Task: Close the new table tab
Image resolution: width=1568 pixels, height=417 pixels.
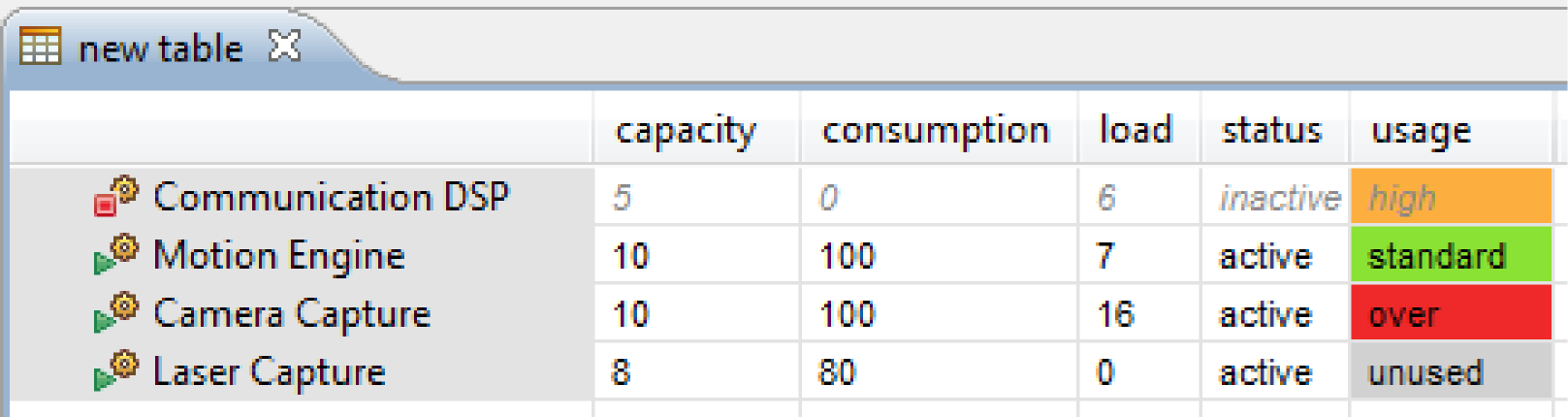Action: point(284,46)
